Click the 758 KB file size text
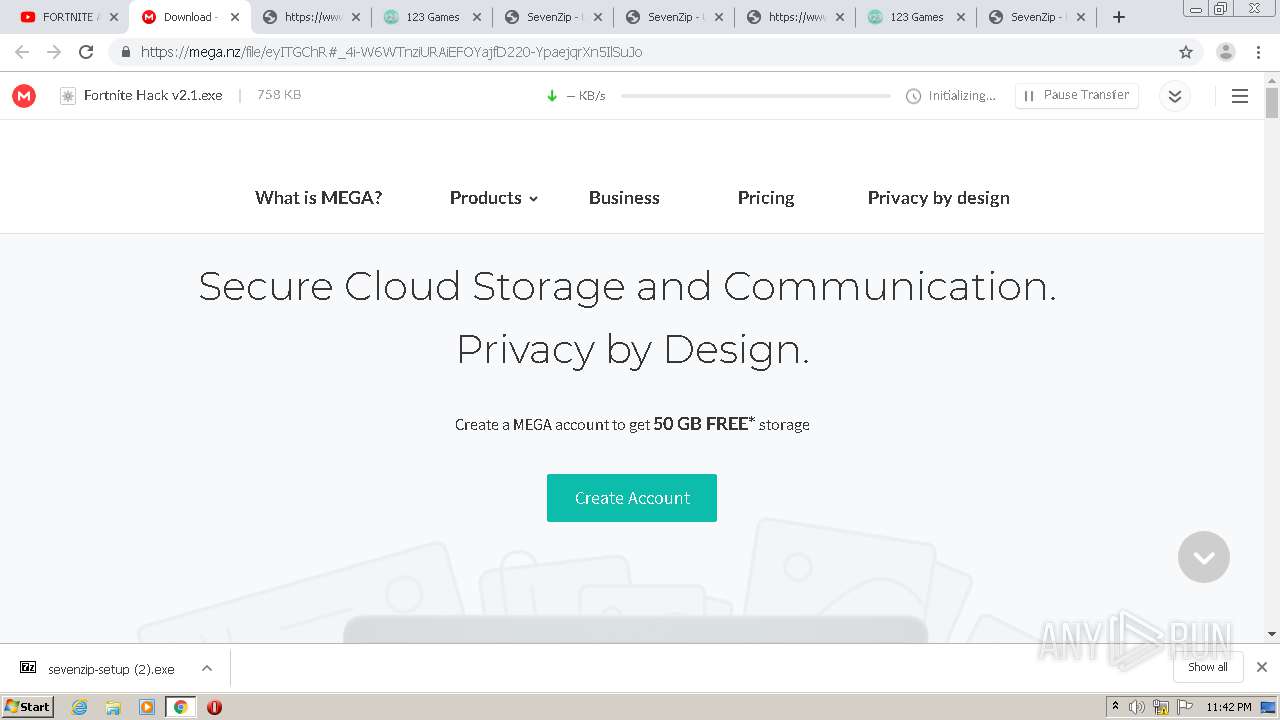The width and height of the screenshot is (1280, 720). (279, 95)
